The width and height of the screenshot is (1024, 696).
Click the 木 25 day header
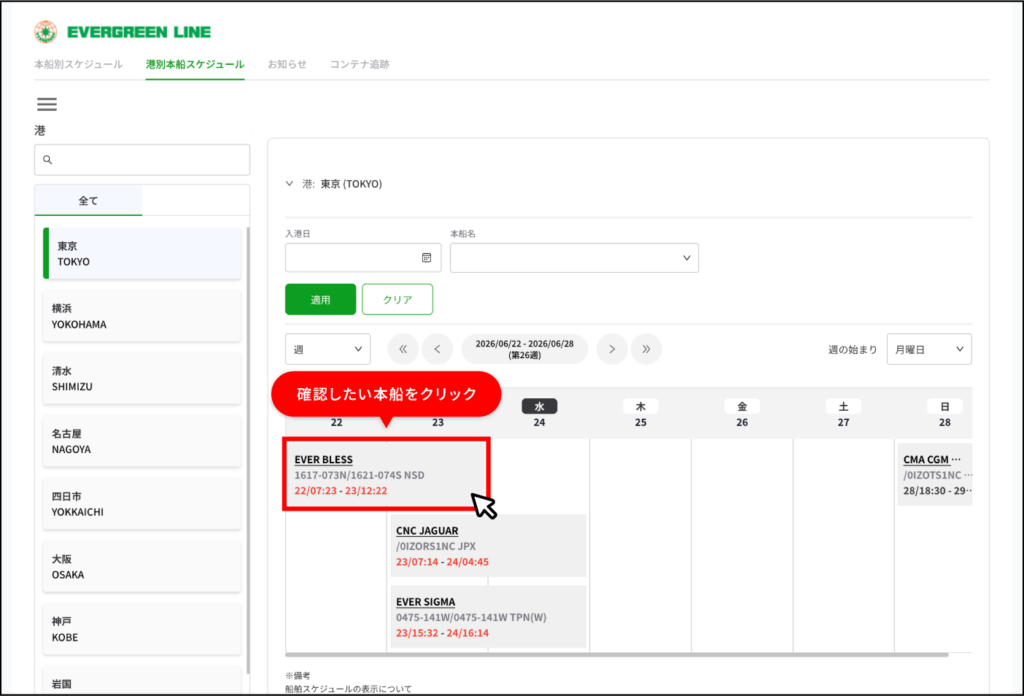[641, 413]
